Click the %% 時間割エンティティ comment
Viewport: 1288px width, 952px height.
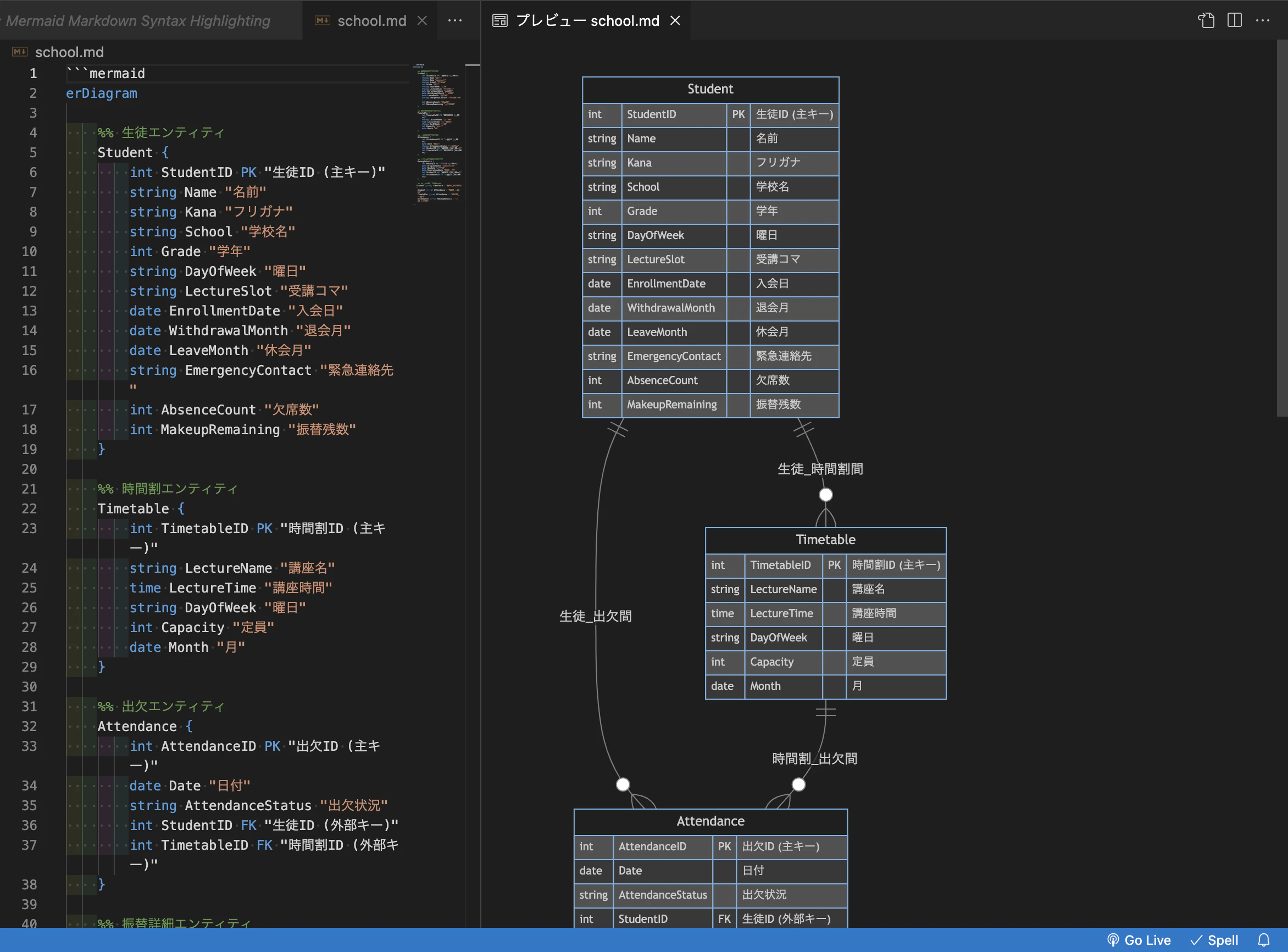(167, 489)
